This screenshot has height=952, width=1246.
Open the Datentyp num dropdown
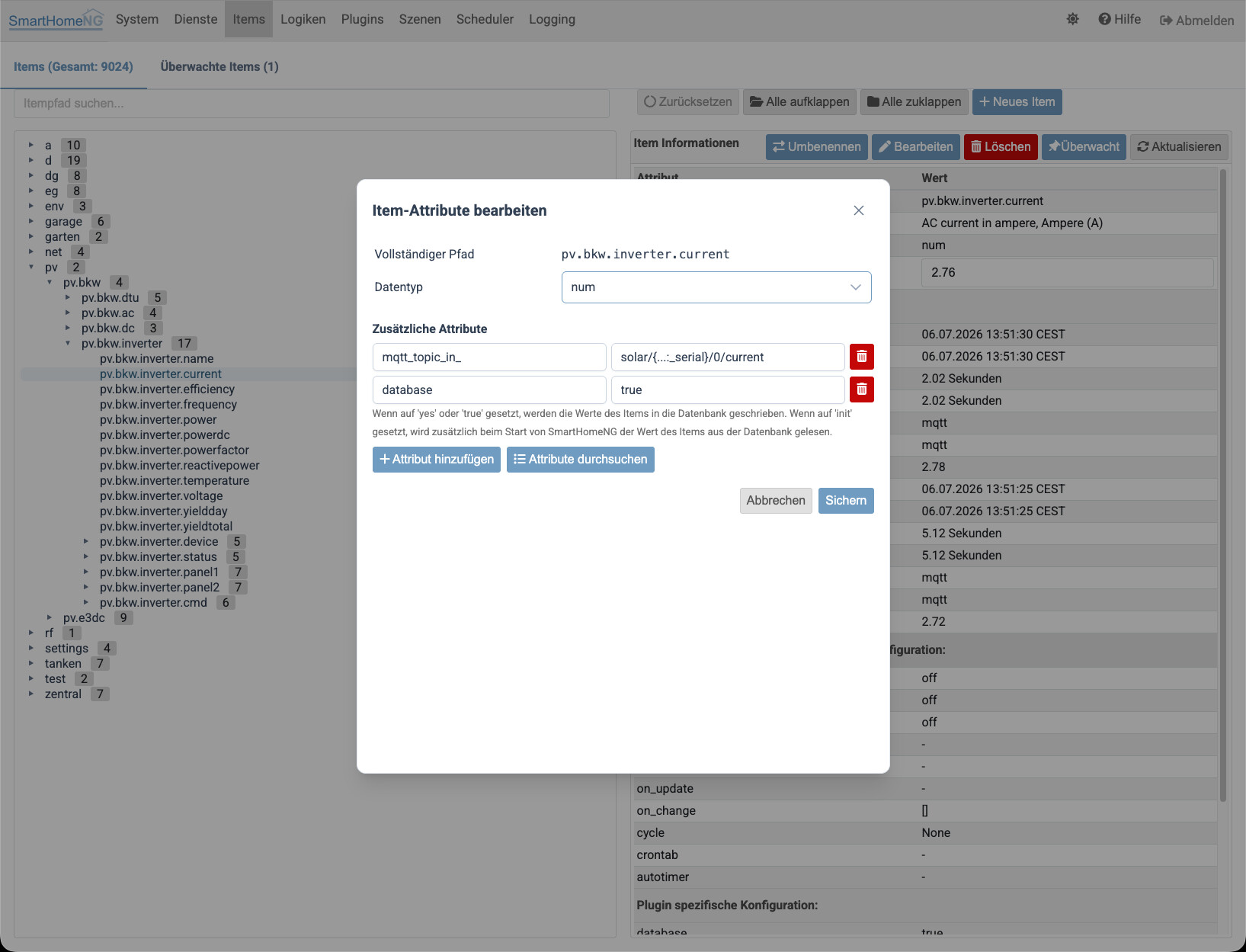pyautogui.click(x=716, y=287)
